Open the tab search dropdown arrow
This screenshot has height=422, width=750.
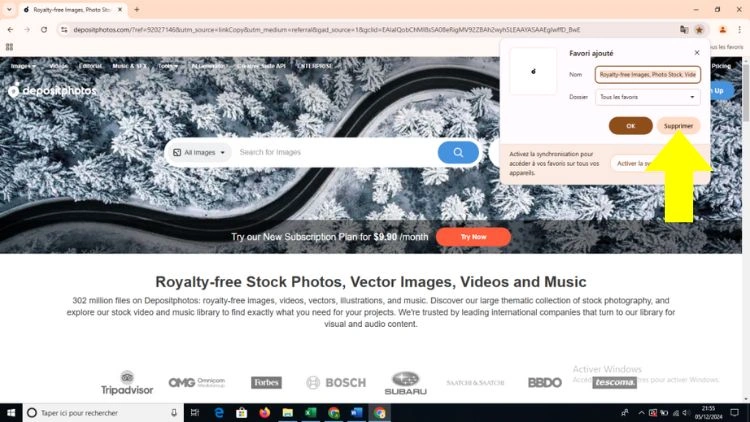click(9, 10)
